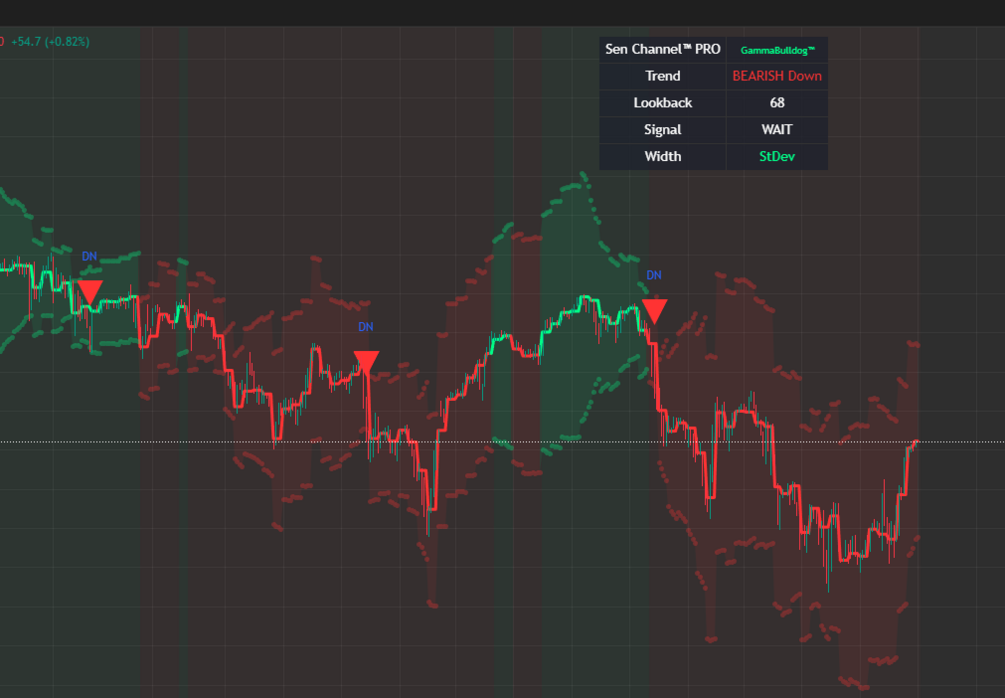Click the WAIT signal value

[x=777, y=130]
